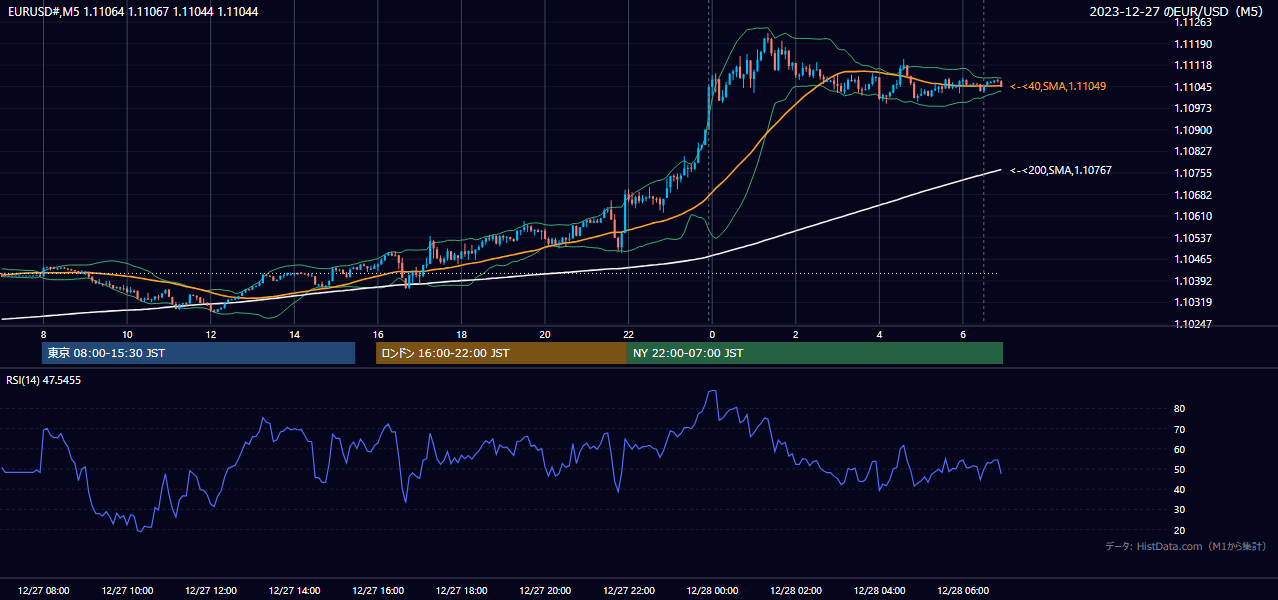Click price axis value 1.10465

1193,259
